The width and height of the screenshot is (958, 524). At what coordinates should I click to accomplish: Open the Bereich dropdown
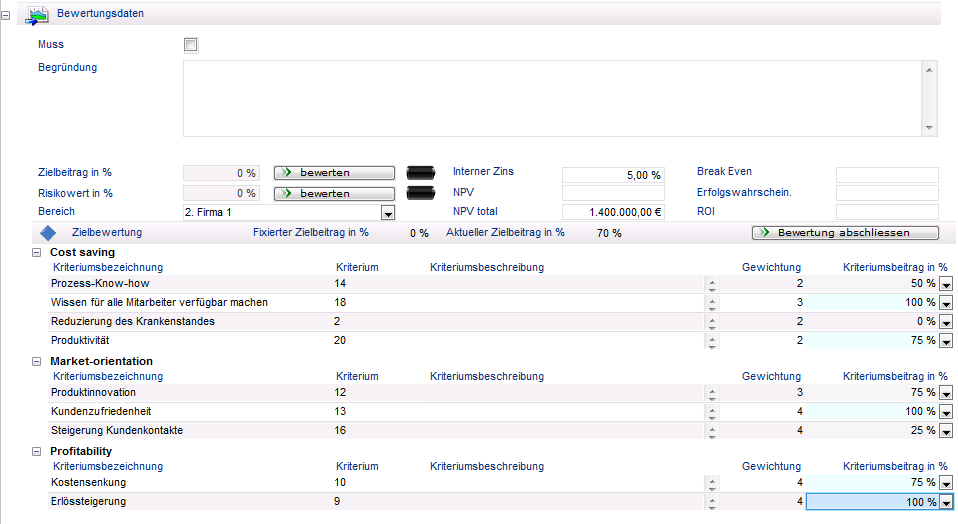pos(388,213)
